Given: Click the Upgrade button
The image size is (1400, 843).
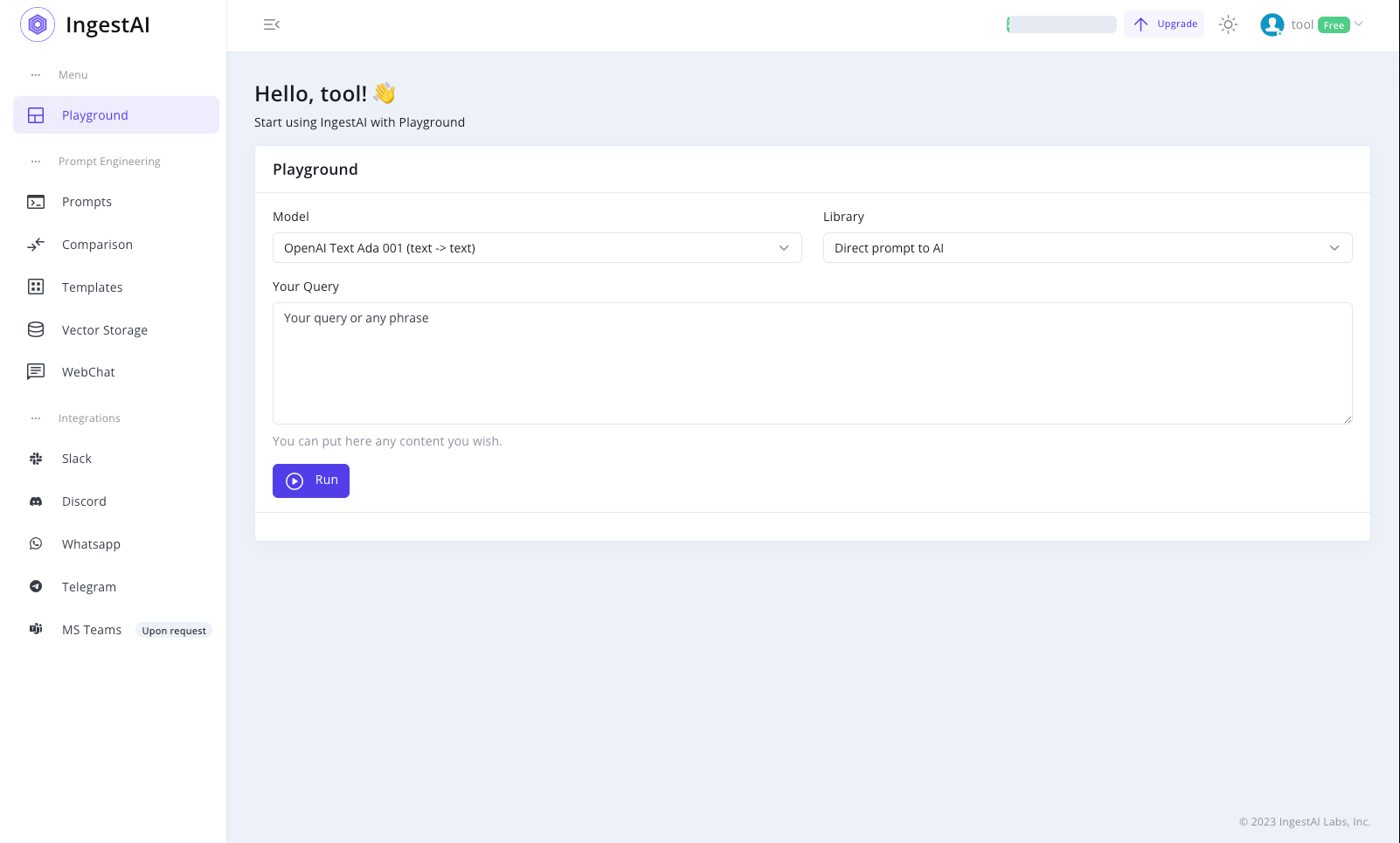Looking at the screenshot, I should (x=1164, y=24).
